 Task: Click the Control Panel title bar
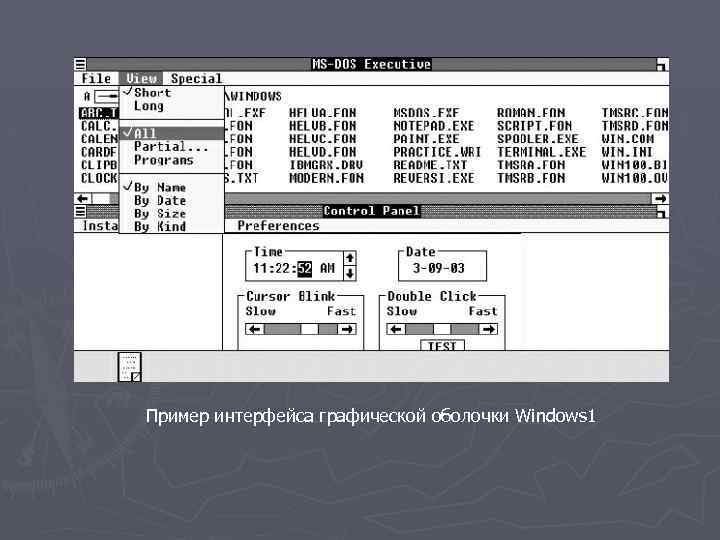click(x=371, y=211)
